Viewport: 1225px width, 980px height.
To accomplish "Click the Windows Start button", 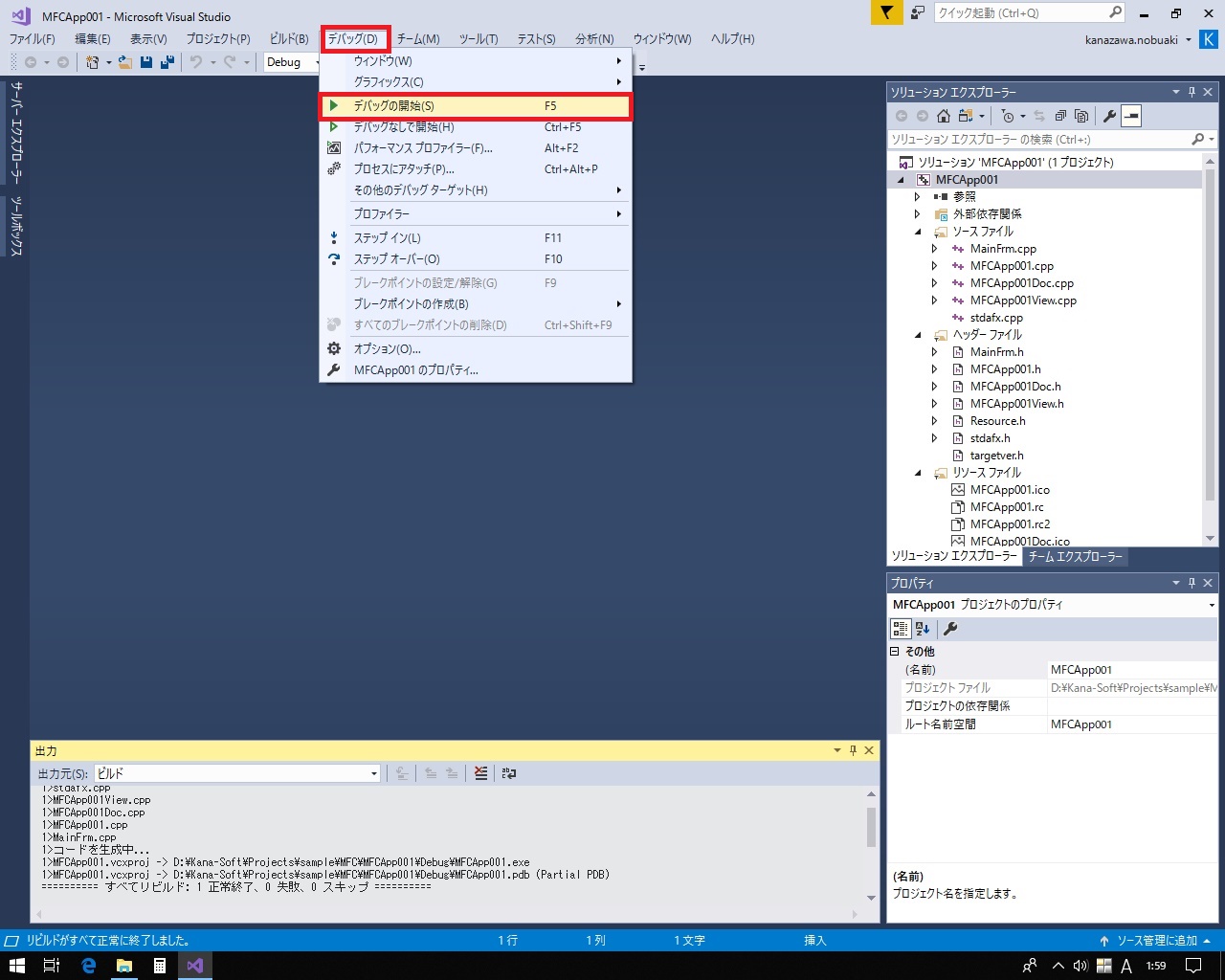I will pyautogui.click(x=17, y=966).
